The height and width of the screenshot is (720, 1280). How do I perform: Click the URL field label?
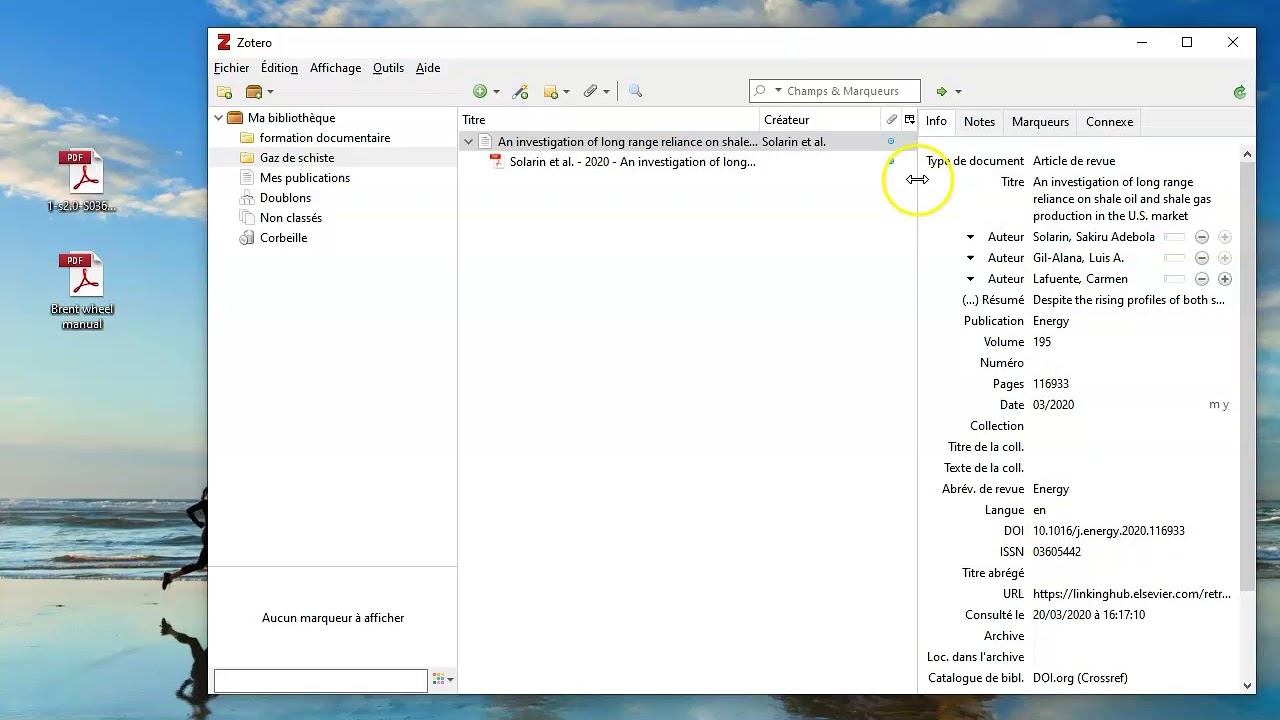click(1014, 594)
